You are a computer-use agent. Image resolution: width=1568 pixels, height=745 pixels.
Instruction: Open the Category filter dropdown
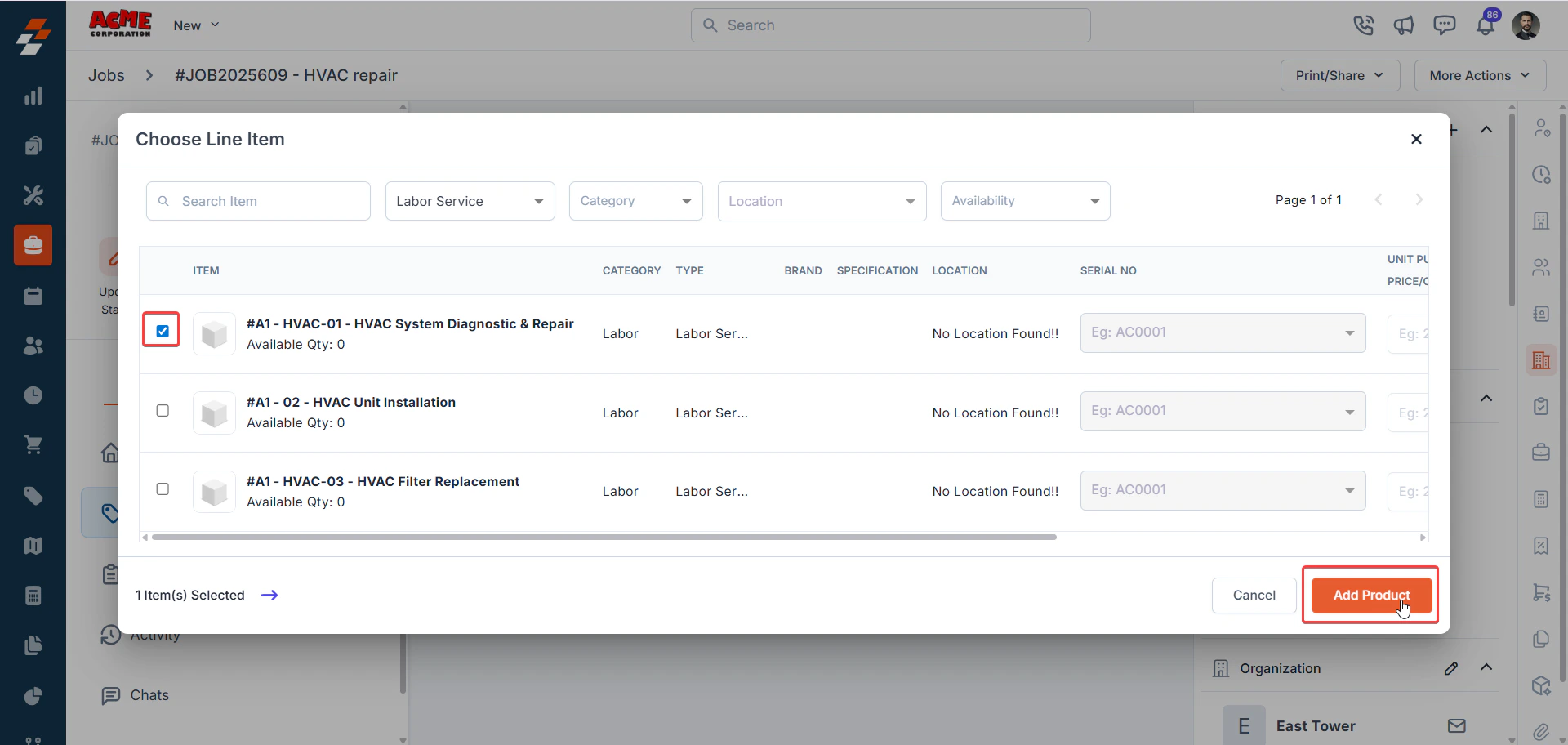point(636,201)
